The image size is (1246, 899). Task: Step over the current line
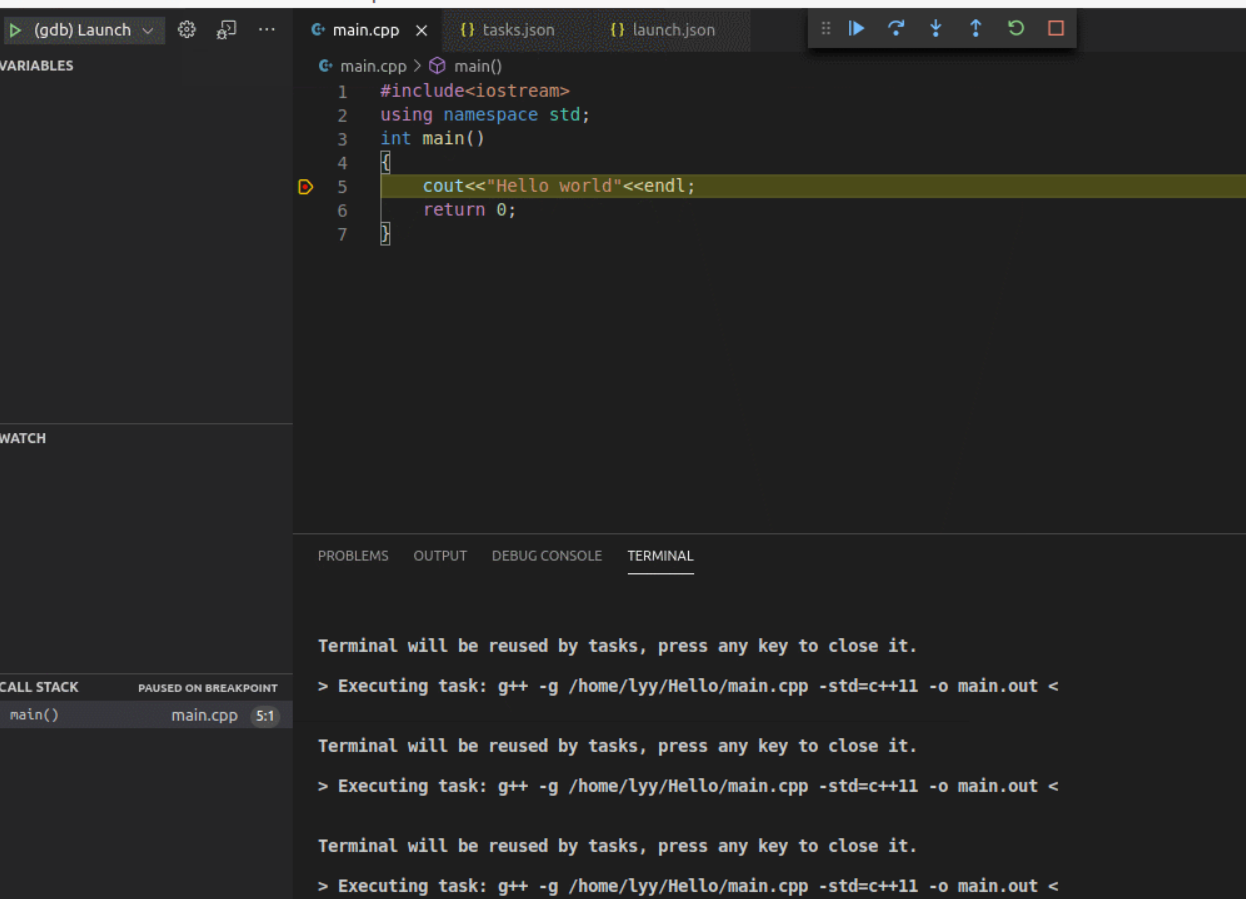(897, 29)
